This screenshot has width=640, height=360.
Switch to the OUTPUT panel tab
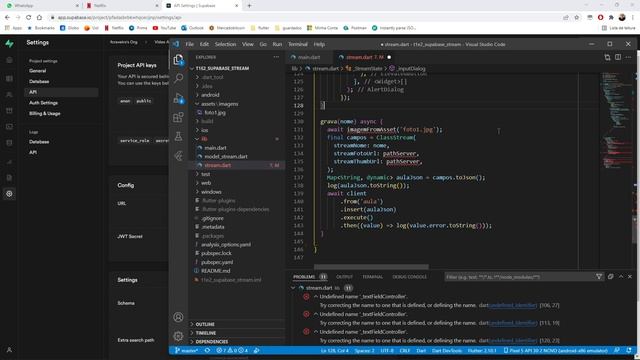tap(344, 277)
